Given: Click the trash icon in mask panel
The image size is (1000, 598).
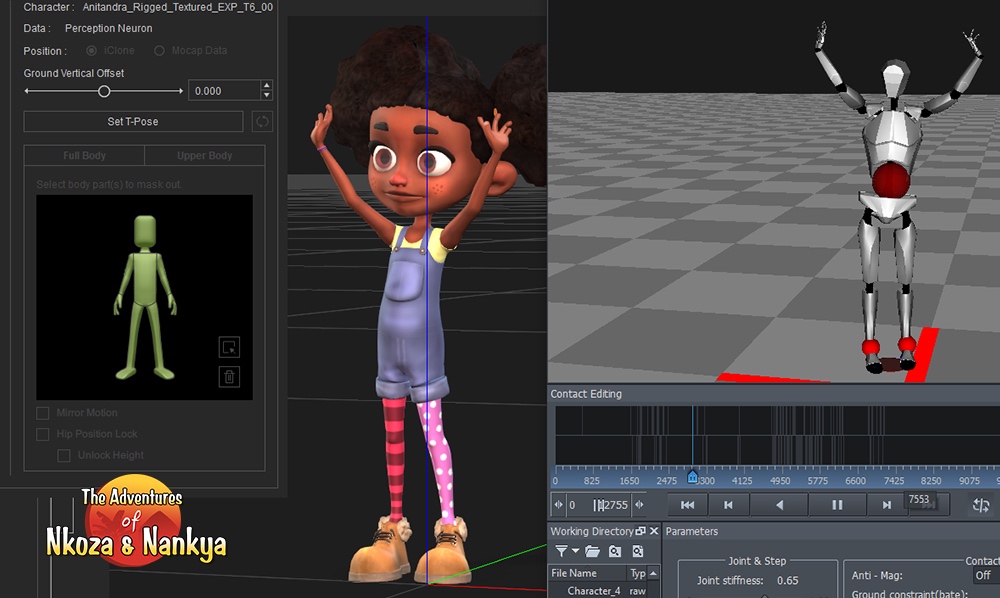Looking at the screenshot, I should pyautogui.click(x=229, y=377).
